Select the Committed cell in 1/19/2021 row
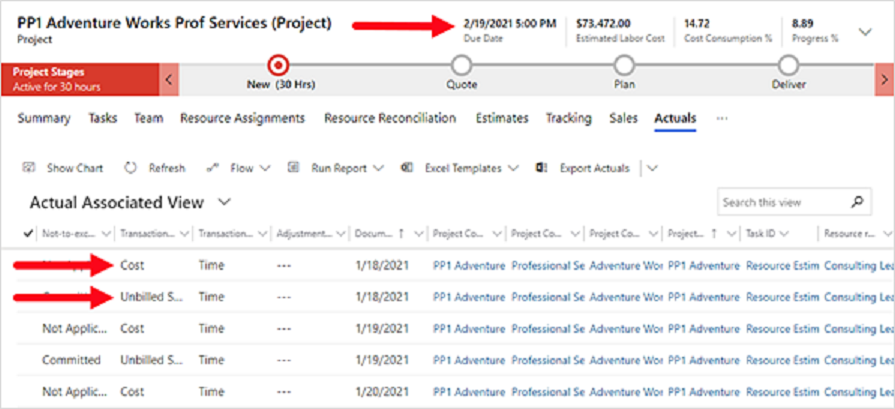 (71, 360)
